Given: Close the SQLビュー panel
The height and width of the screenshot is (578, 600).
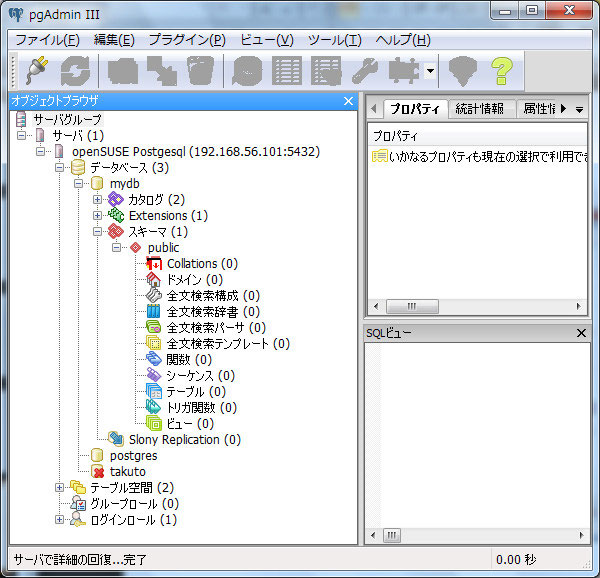Looking at the screenshot, I should point(581,333).
